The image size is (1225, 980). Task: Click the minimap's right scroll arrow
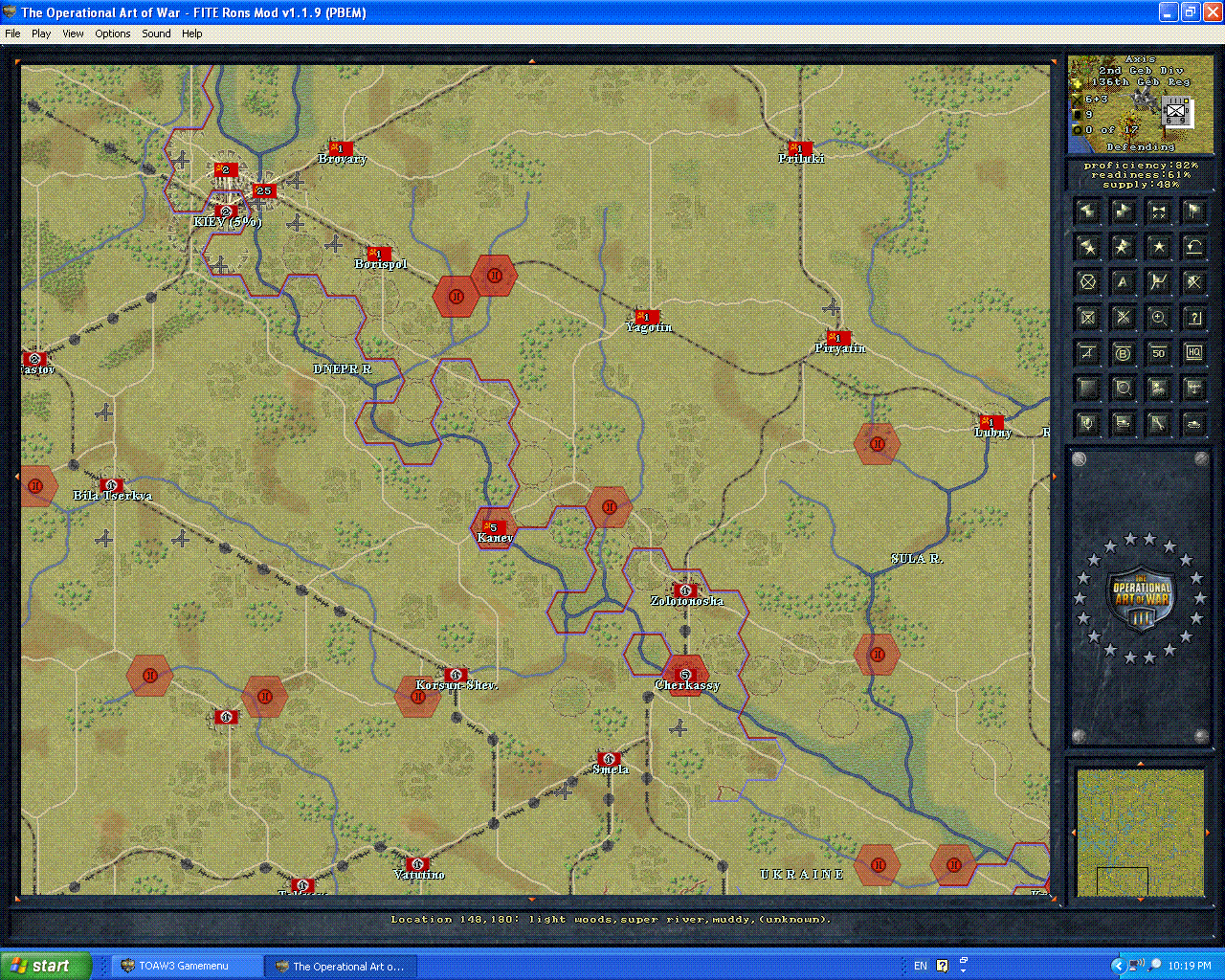(x=1208, y=833)
